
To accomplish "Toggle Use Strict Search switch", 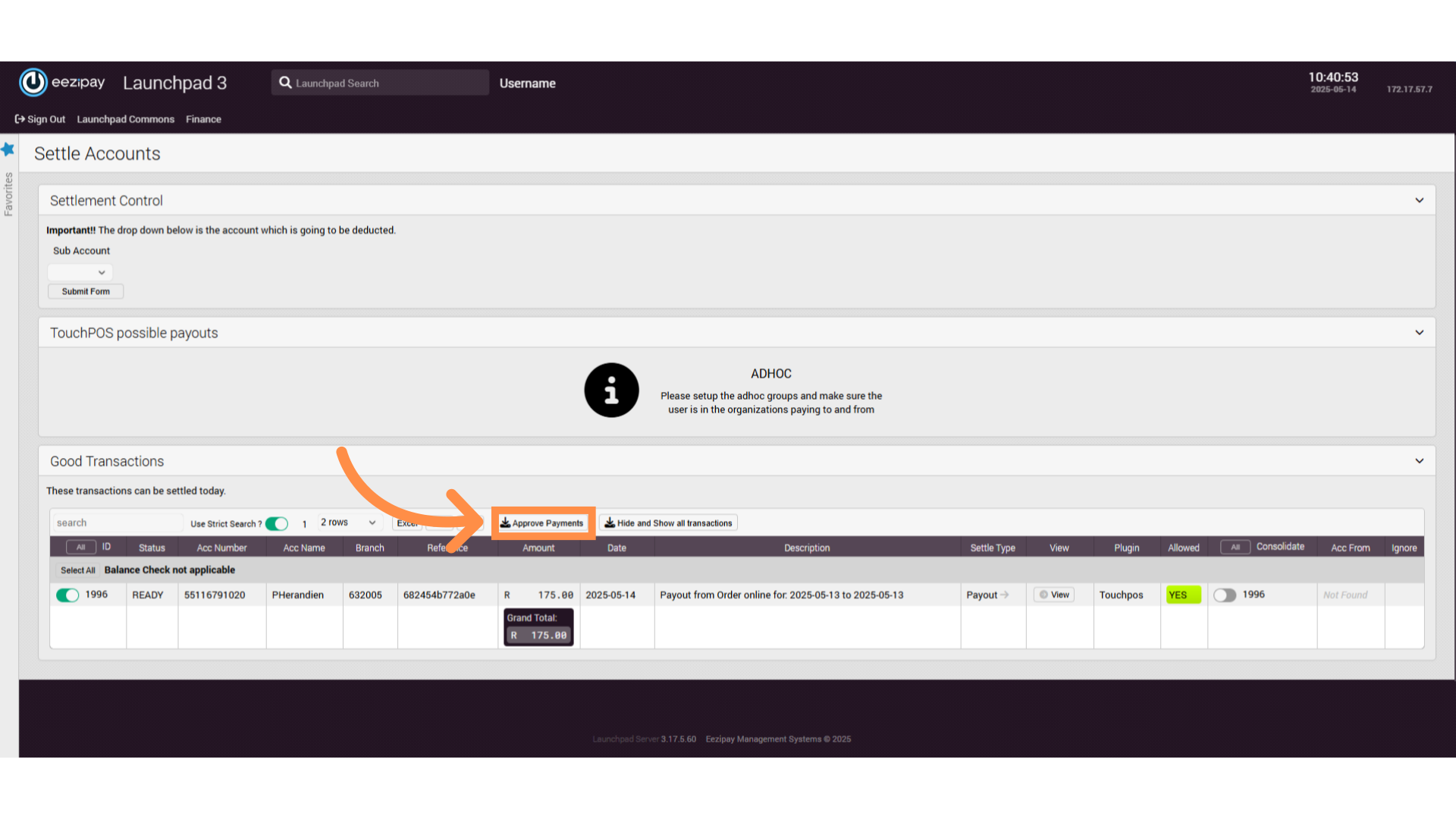I will click(x=277, y=523).
